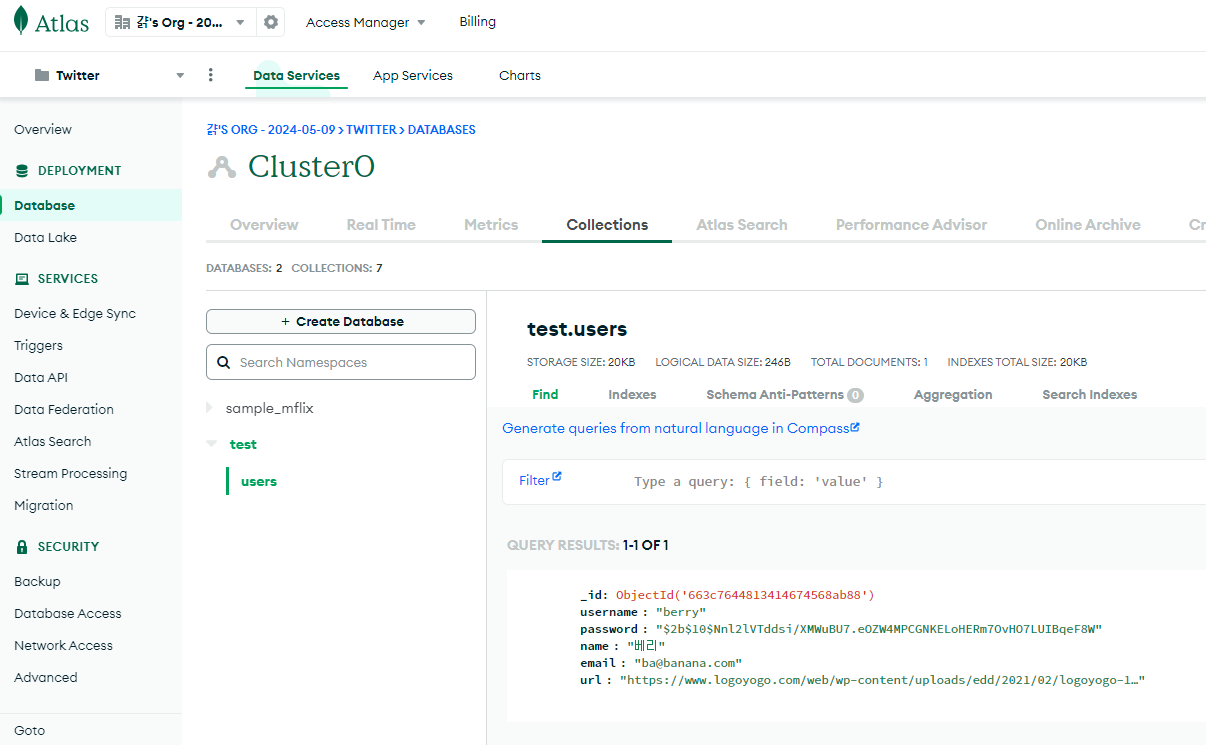Open Atlas Search in the sidebar
Image resolution: width=1206 pixels, height=745 pixels.
(52, 442)
